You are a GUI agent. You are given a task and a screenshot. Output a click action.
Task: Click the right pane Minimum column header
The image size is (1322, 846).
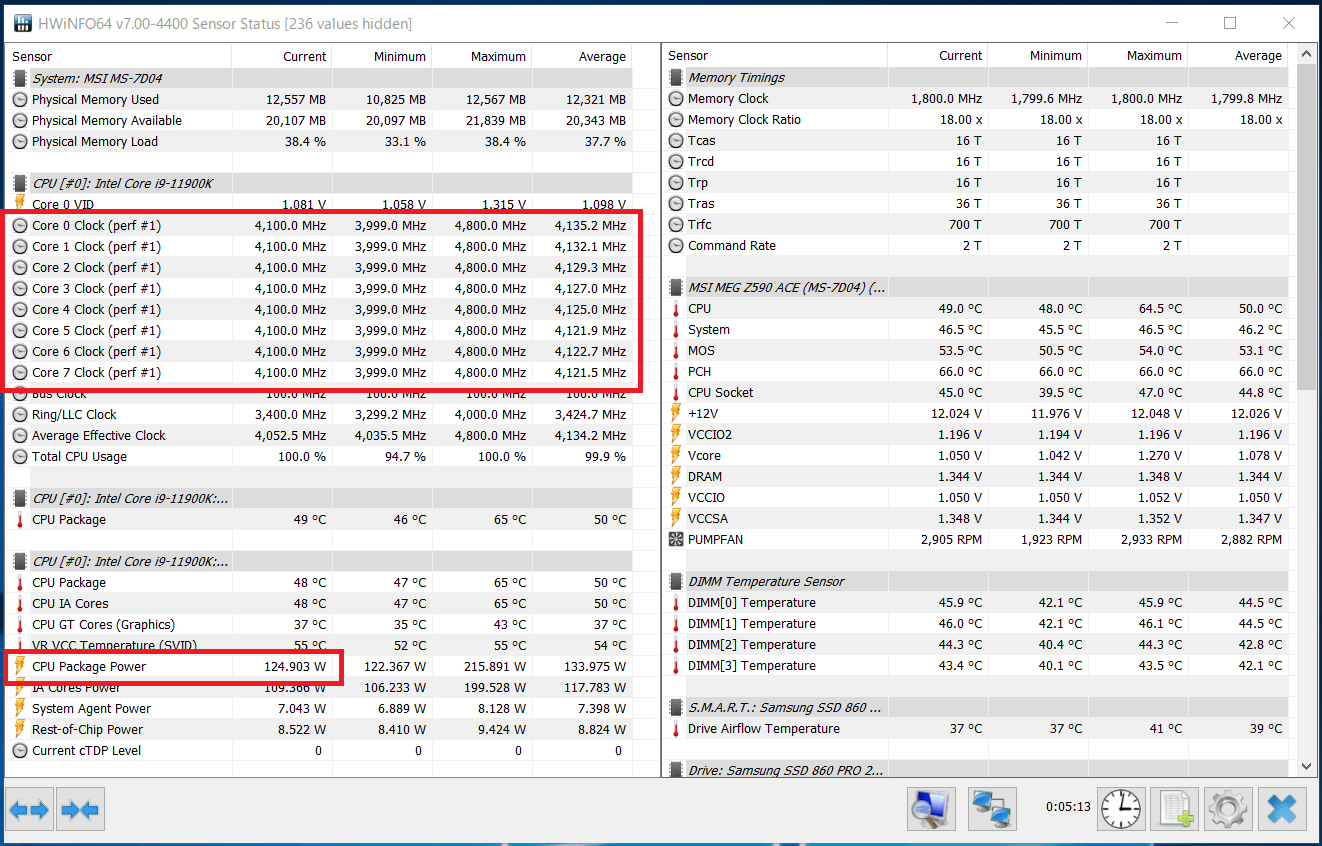coord(1038,55)
